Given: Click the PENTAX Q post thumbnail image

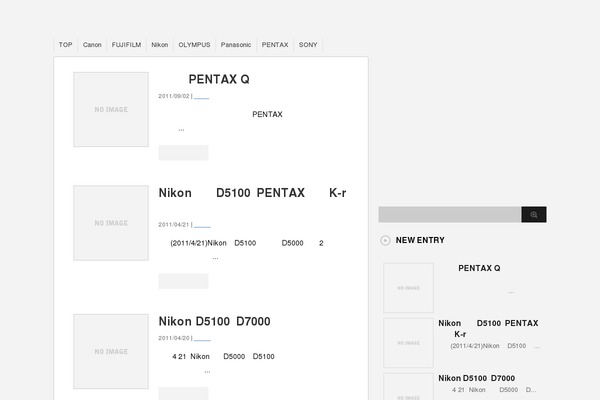Looking at the screenshot, I should coord(111,109).
